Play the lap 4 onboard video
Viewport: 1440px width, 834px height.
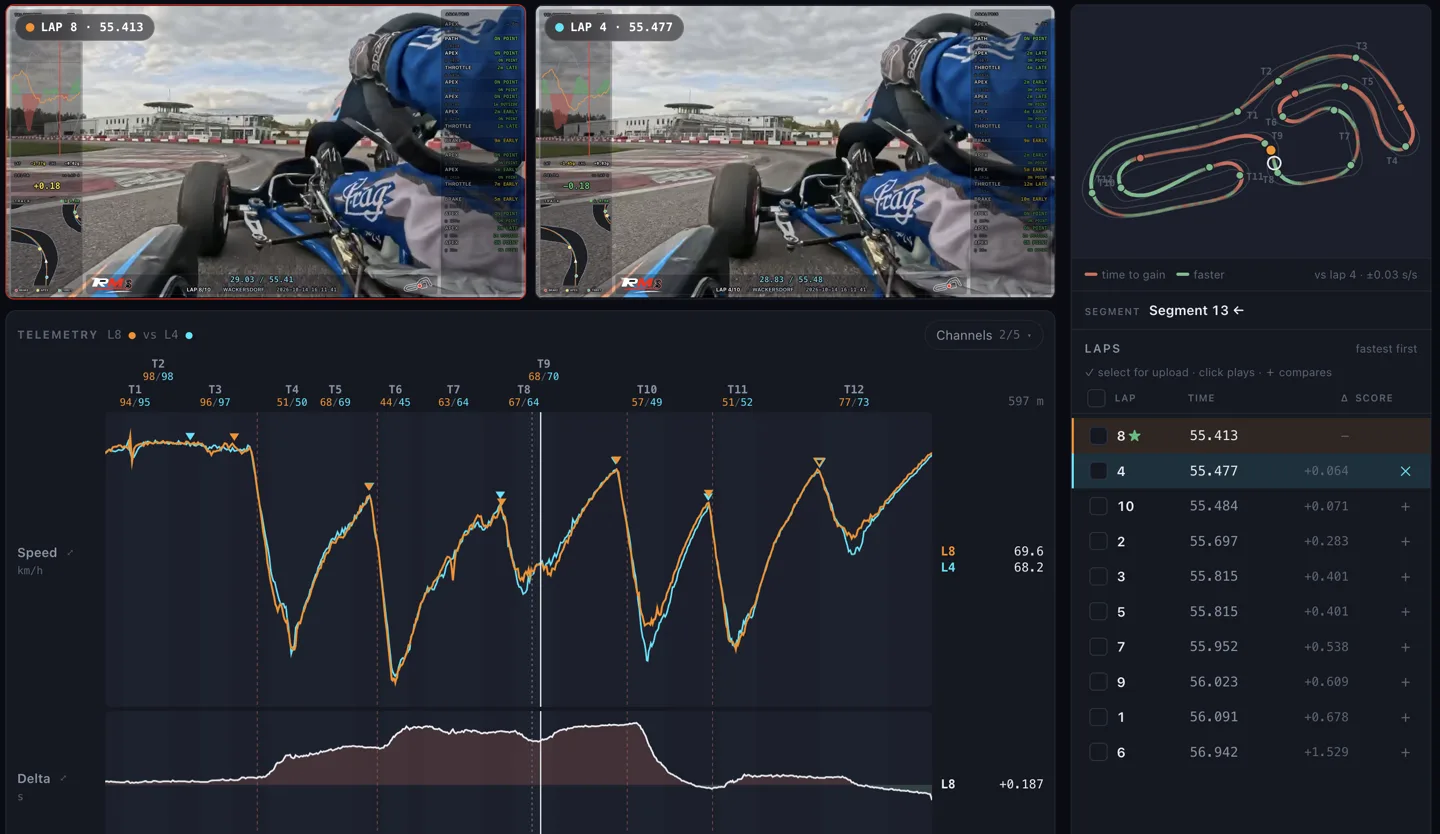(x=795, y=152)
